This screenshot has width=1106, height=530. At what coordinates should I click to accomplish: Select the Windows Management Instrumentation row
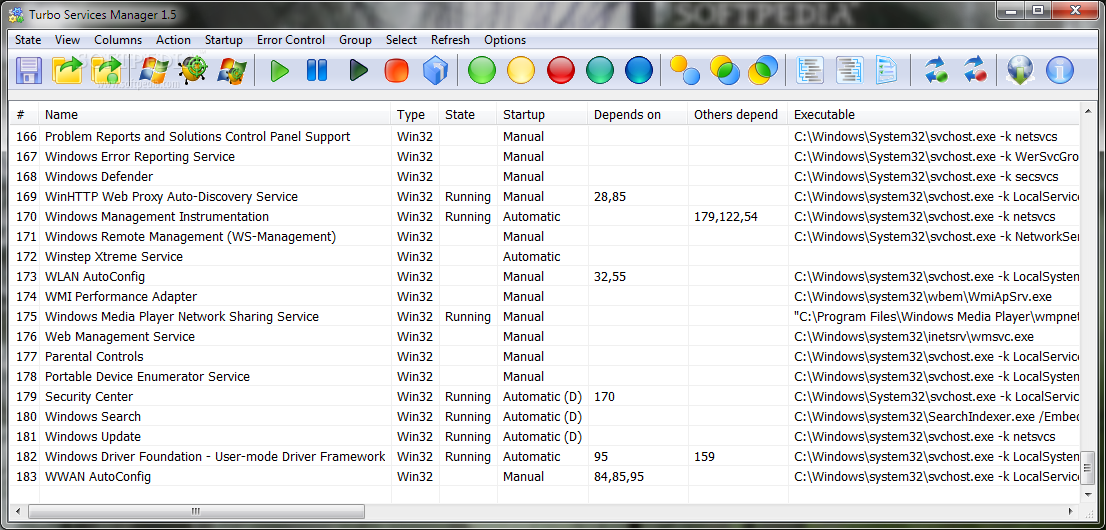(545, 217)
